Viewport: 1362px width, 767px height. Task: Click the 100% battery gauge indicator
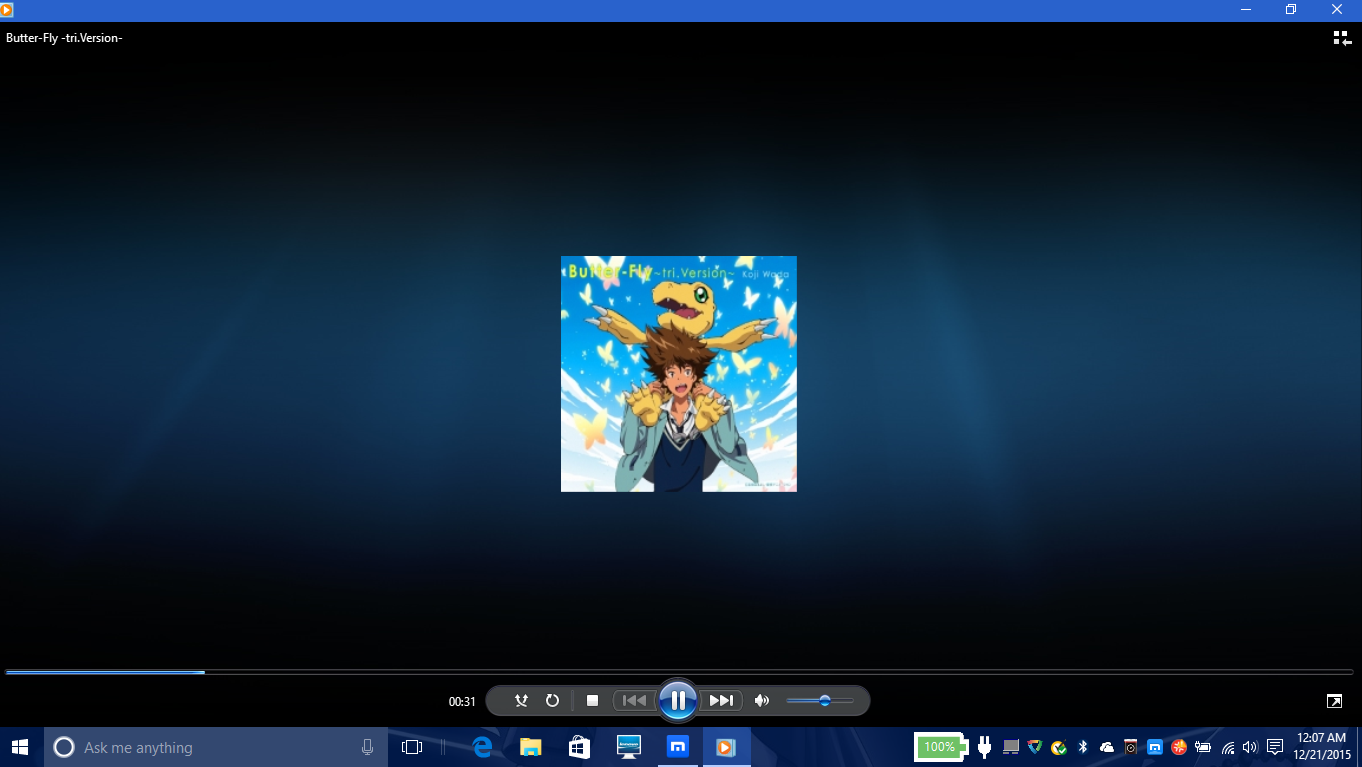tap(941, 747)
